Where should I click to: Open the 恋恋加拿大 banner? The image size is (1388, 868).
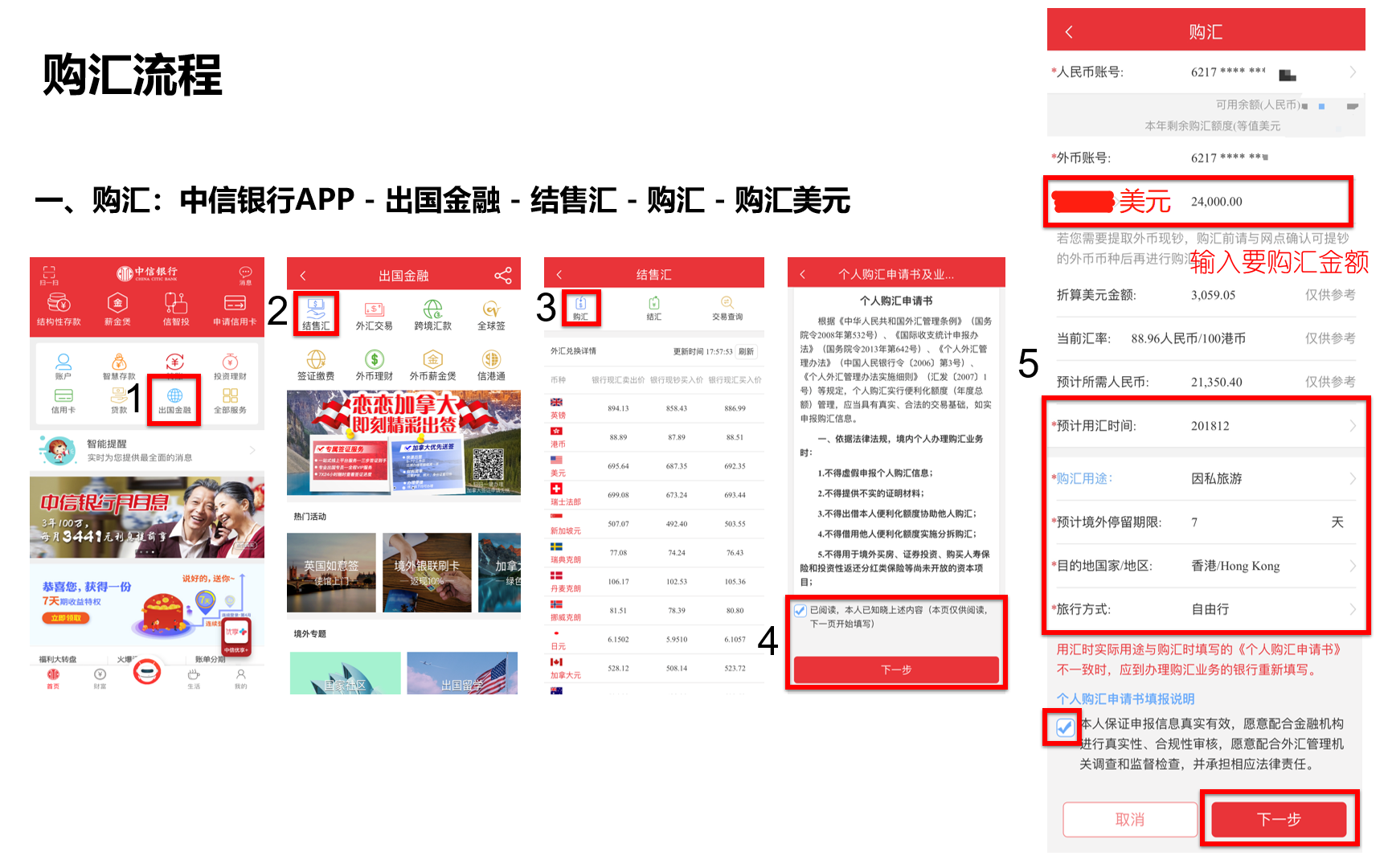tap(403, 443)
